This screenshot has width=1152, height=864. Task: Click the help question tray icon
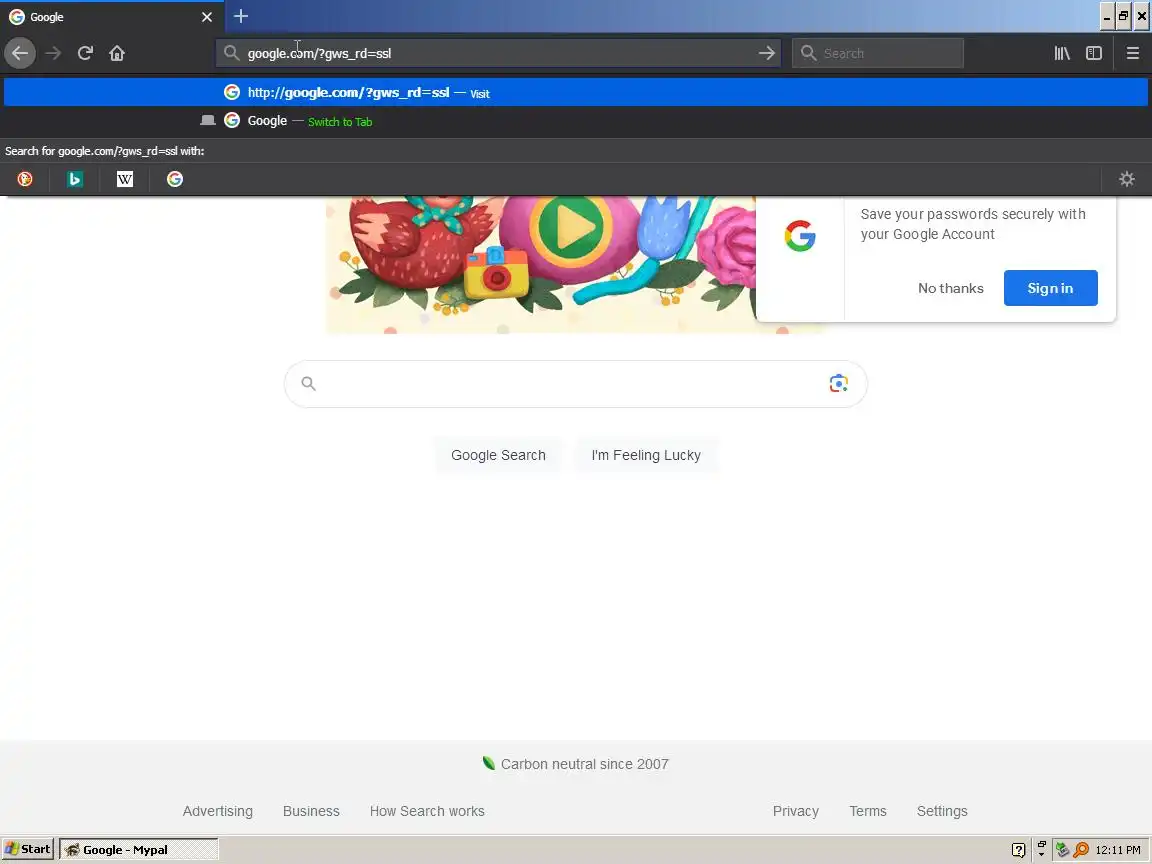[1018, 850]
